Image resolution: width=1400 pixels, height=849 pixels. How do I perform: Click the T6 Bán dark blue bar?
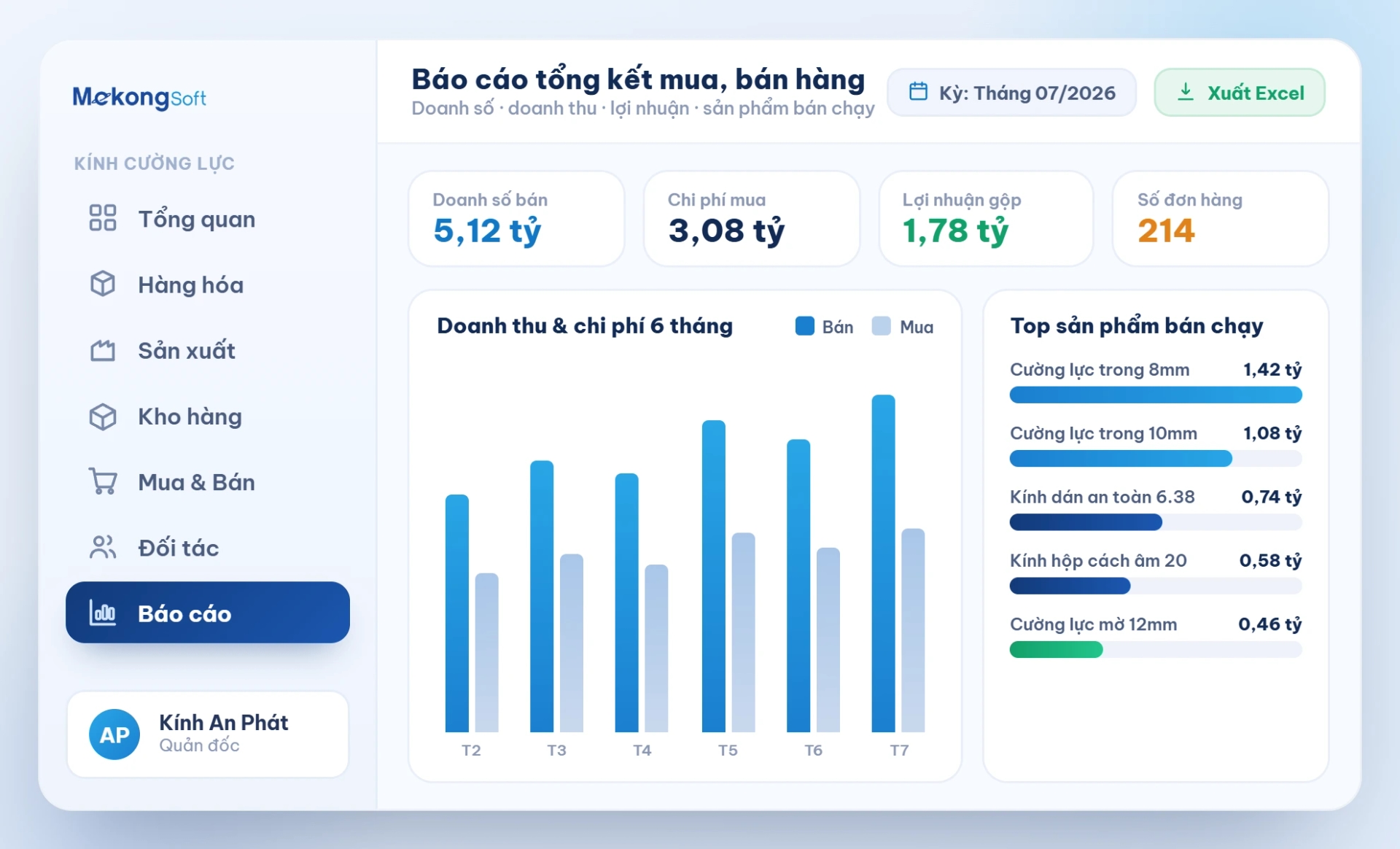[798, 586]
